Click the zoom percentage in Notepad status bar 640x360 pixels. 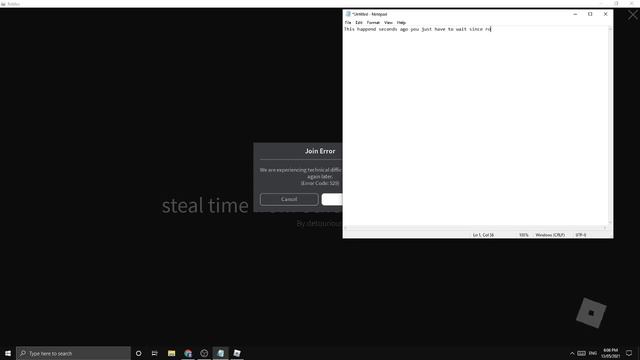click(x=524, y=235)
